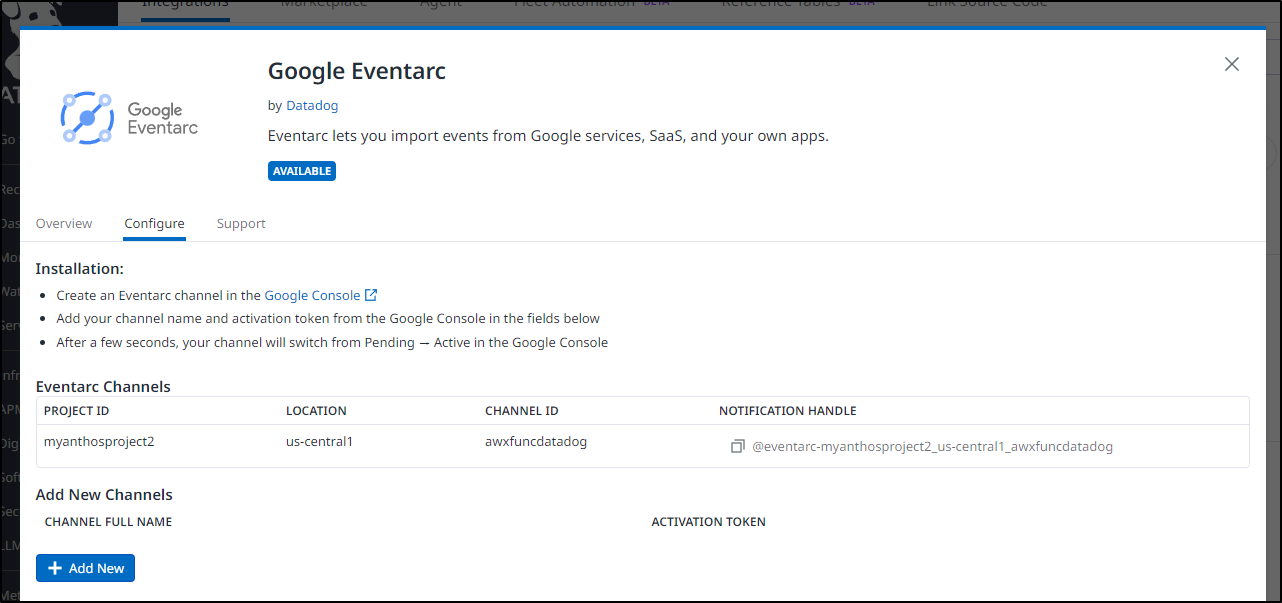
Task: Click the external link icon beside Google Console
Action: click(x=371, y=295)
